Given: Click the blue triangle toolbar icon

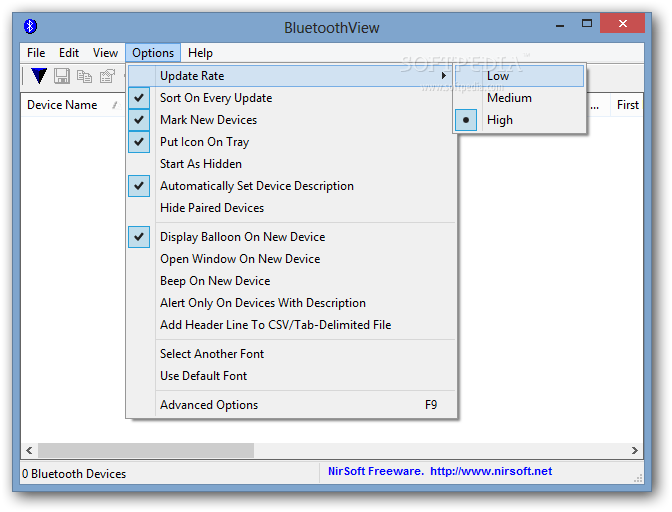Looking at the screenshot, I should [x=39, y=76].
